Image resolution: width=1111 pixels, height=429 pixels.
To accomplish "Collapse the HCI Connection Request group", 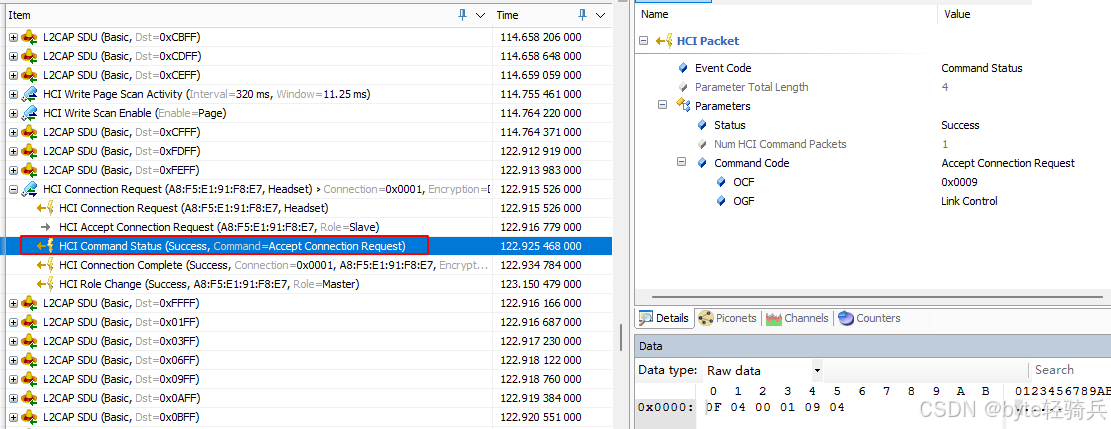I will 13,189.
